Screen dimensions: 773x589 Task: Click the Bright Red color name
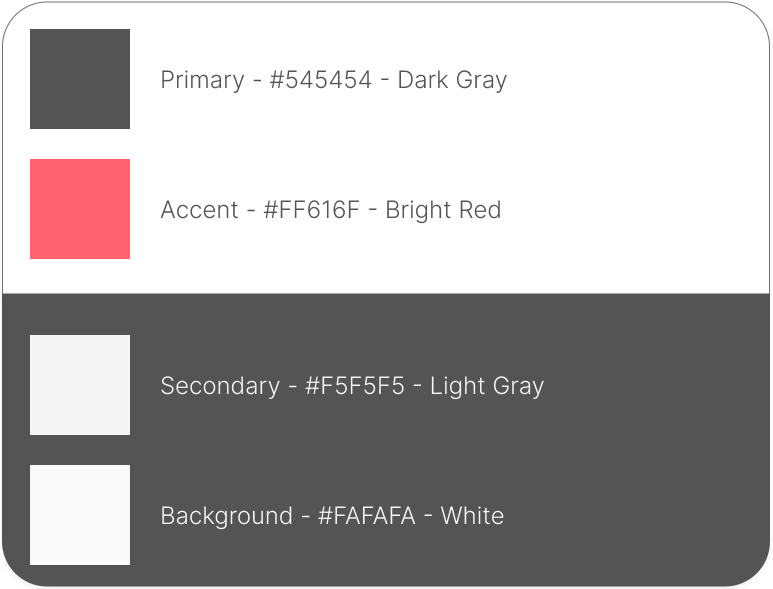click(x=443, y=210)
